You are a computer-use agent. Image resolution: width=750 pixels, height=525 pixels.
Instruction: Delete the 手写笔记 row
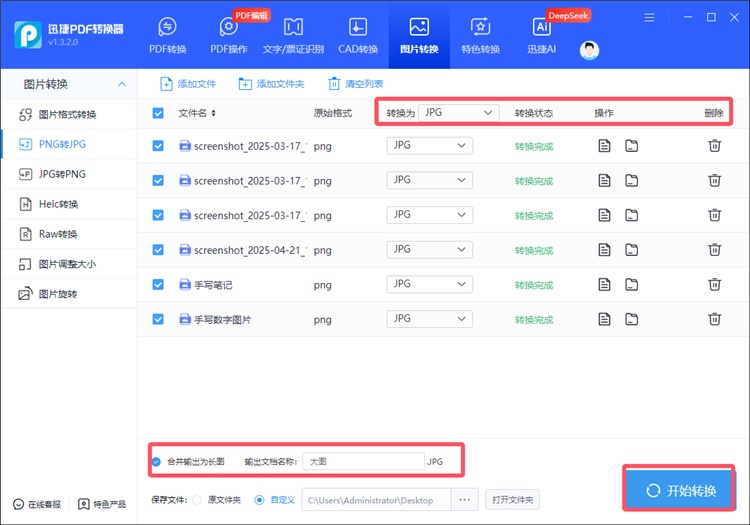715,284
